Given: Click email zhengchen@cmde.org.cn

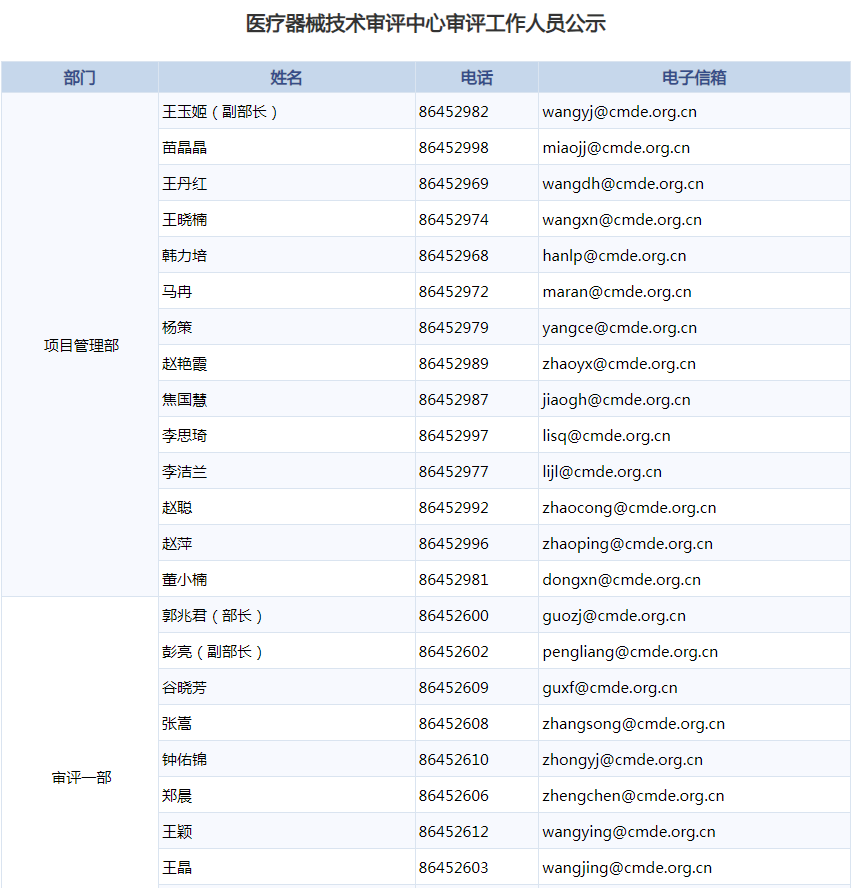Looking at the screenshot, I should click(633, 796).
